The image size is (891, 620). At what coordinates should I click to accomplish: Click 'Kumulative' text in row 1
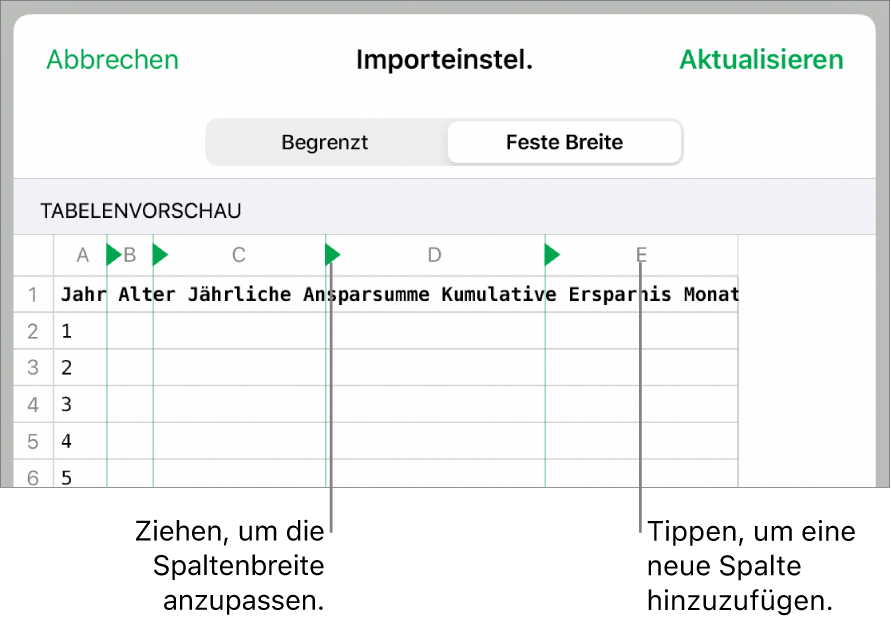(499, 294)
